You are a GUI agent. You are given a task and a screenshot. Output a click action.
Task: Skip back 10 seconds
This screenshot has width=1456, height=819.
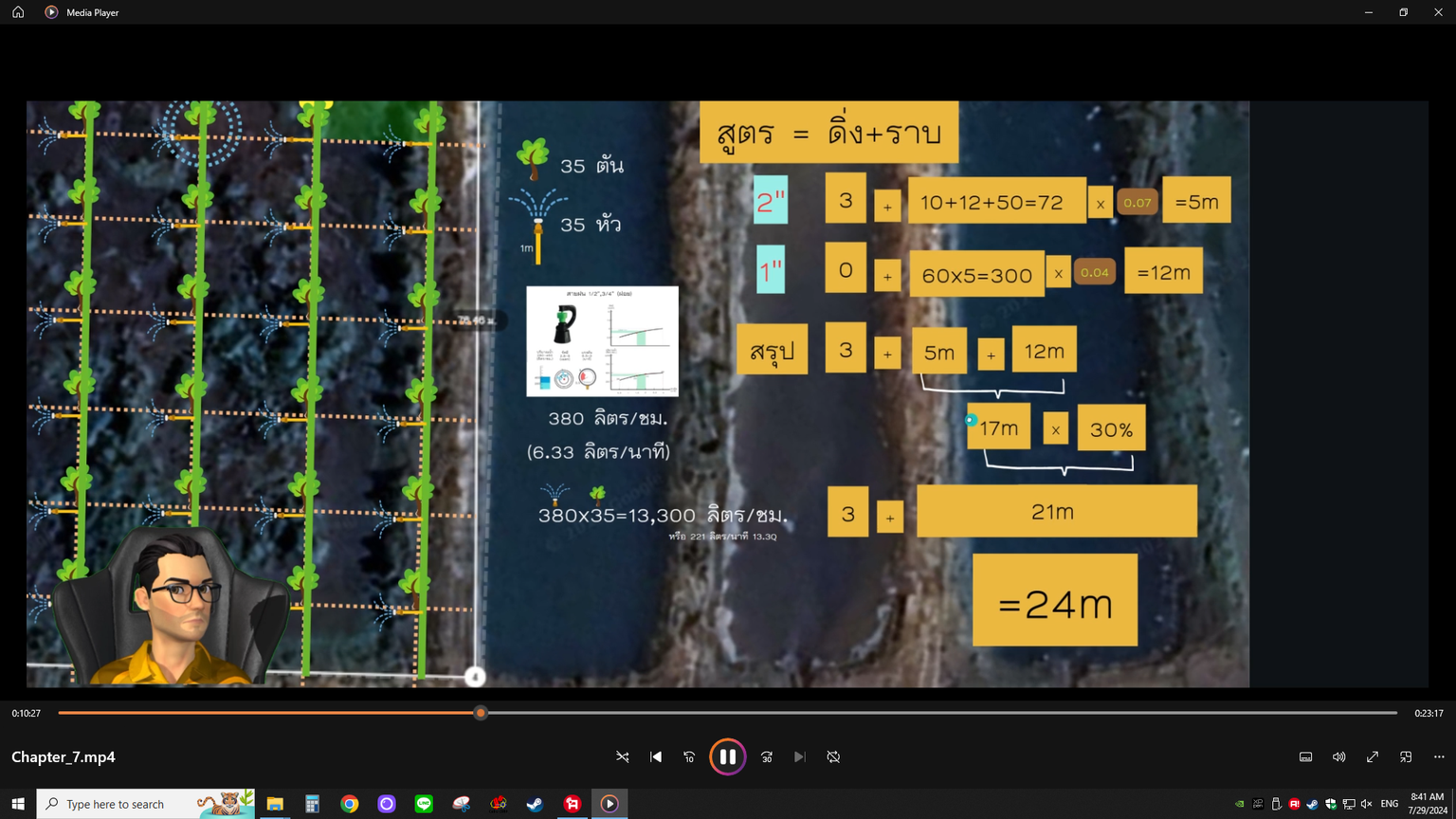click(x=689, y=756)
